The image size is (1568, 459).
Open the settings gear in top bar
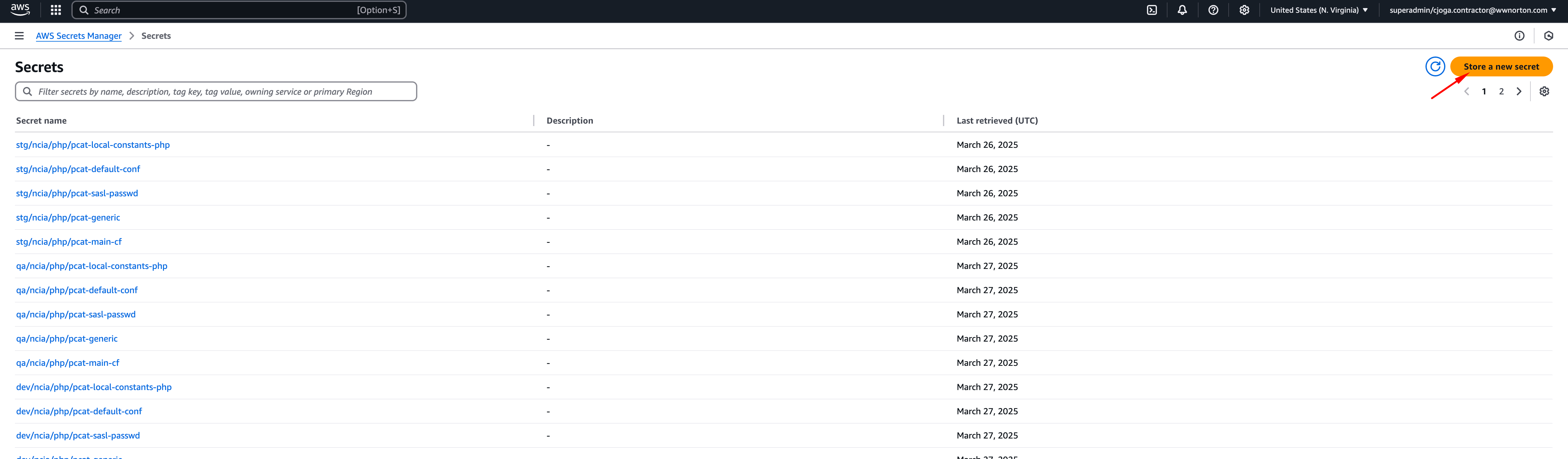point(1244,10)
